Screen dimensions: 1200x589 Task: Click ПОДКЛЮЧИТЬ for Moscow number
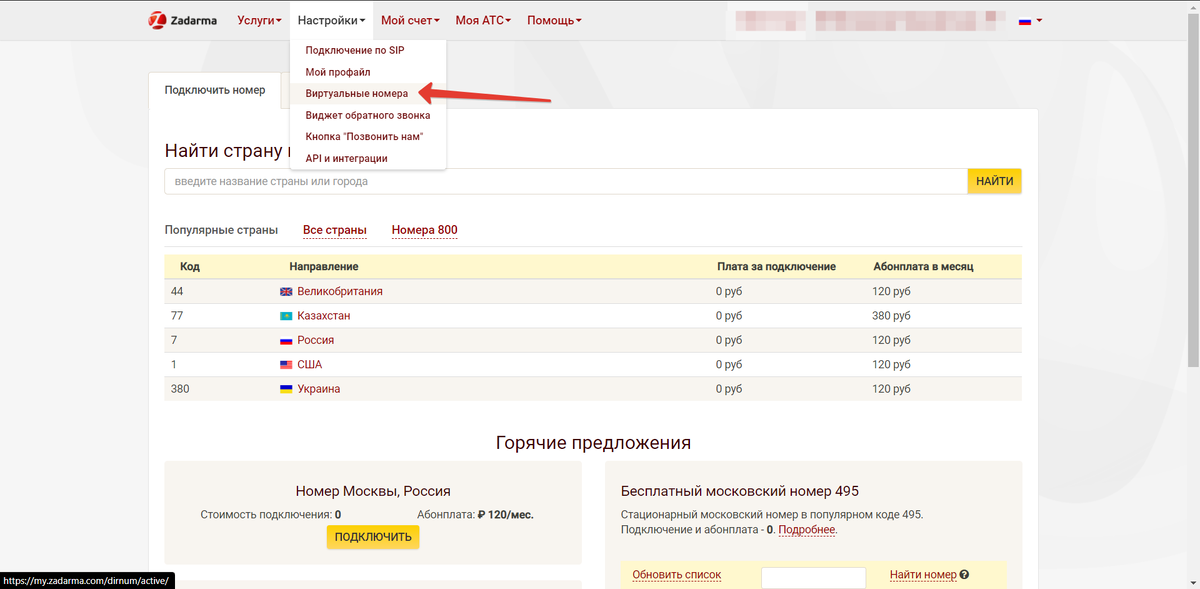click(x=373, y=537)
